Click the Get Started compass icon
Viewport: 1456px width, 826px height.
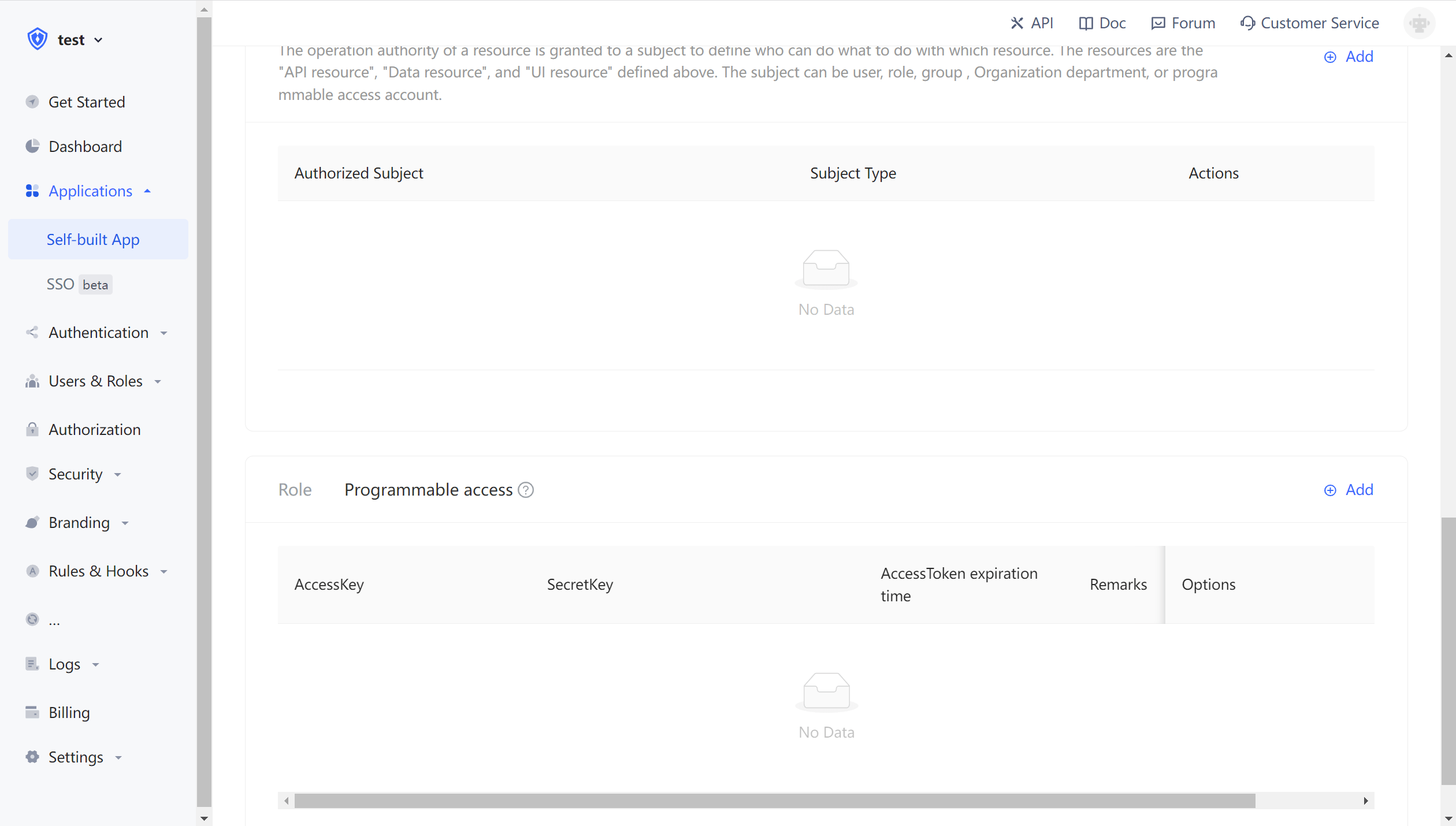click(32, 102)
